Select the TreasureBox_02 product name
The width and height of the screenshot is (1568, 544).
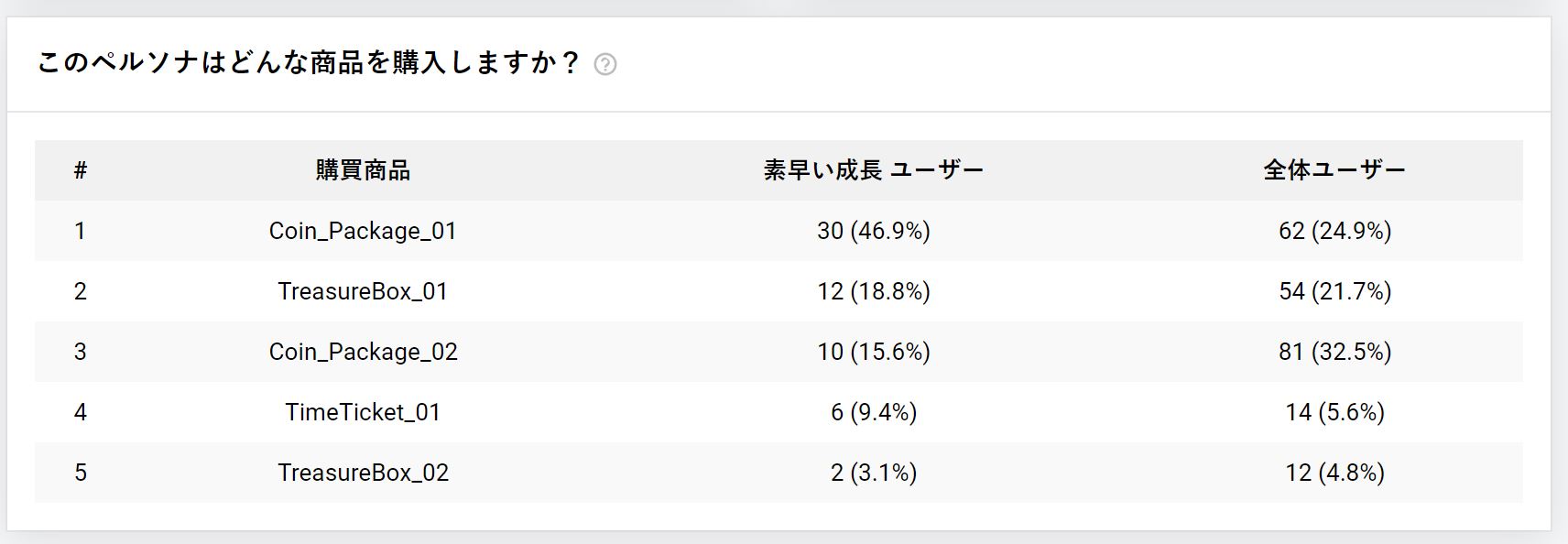[363, 473]
